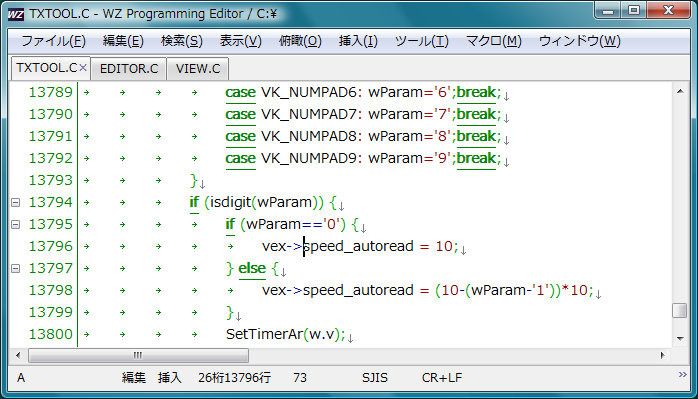Switch to the EDITOR.C tab
The width and height of the screenshot is (698, 399).
(129, 69)
